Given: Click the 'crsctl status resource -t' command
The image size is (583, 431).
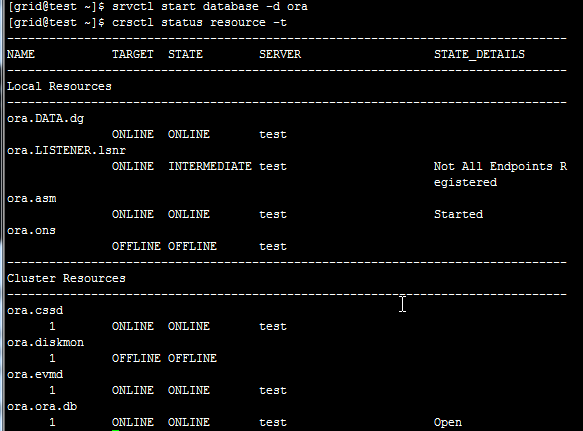Looking at the screenshot, I should (x=199, y=23).
